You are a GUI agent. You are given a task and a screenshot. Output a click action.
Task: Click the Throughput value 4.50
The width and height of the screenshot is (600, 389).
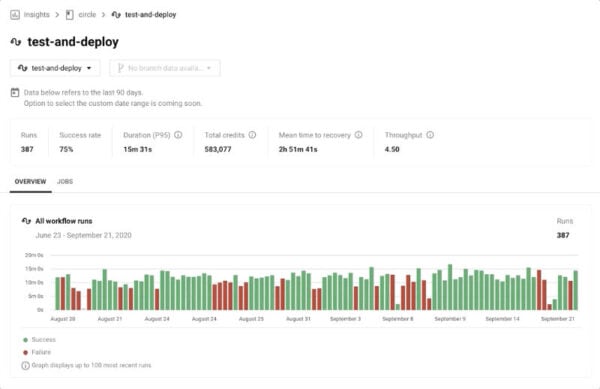coord(392,149)
